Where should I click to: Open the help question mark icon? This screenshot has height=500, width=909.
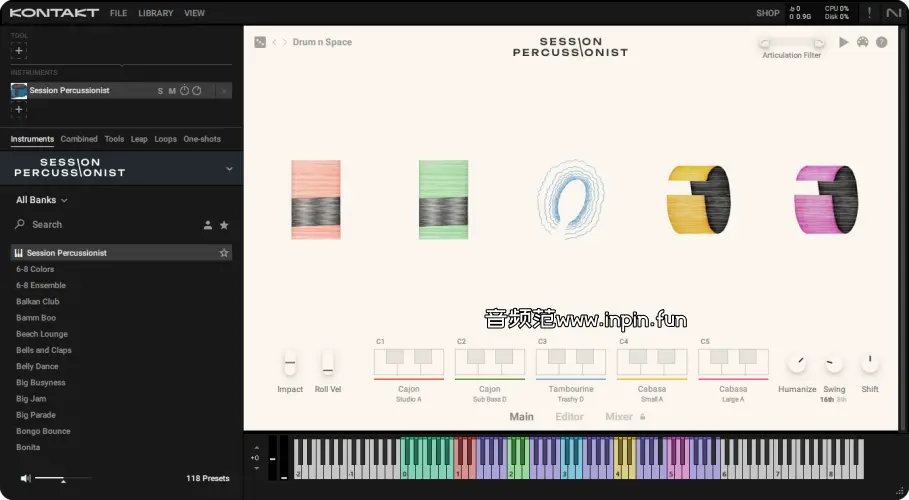pyautogui.click(x=882, y=42)
